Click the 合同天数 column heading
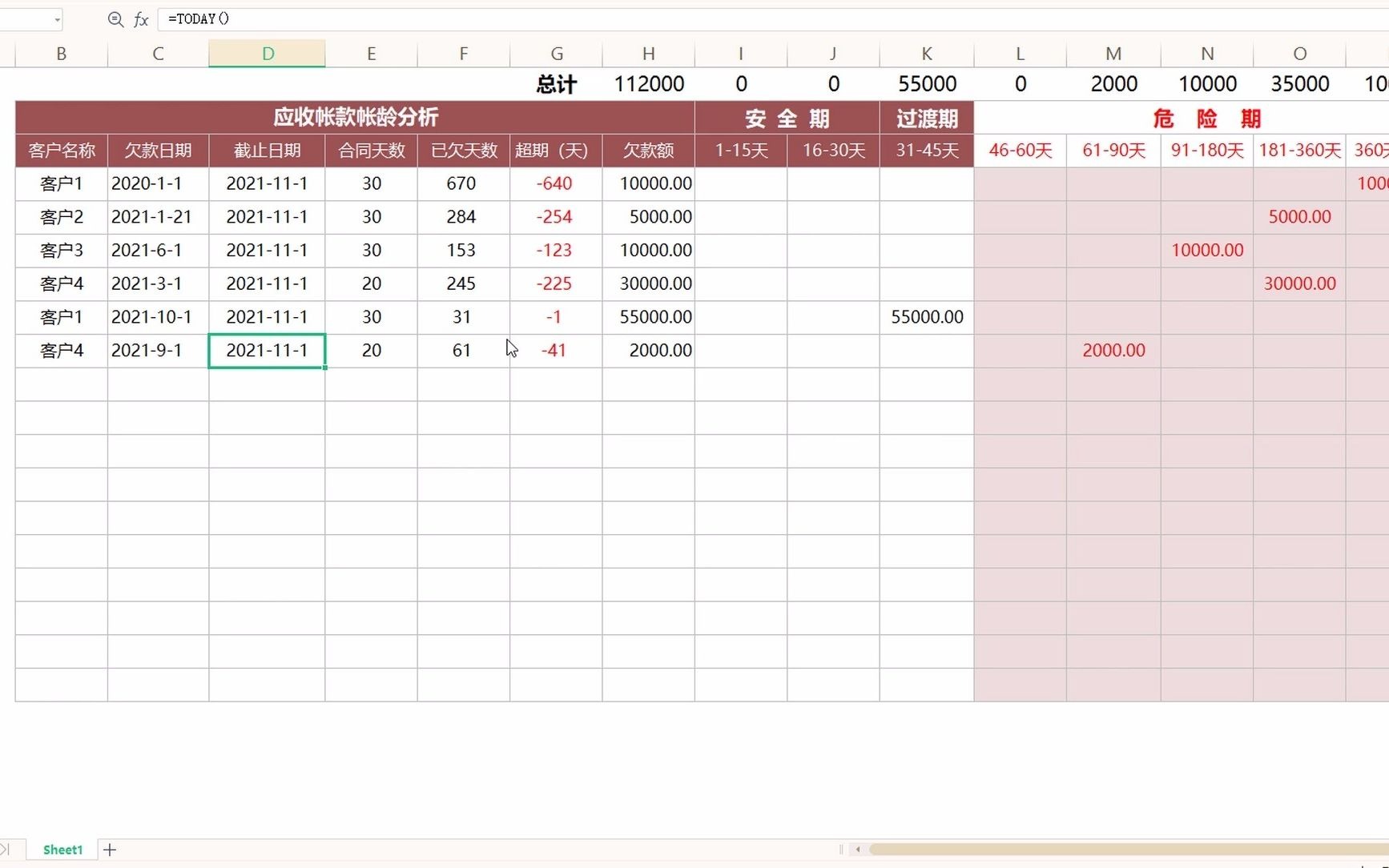 (x=371, y=151)
